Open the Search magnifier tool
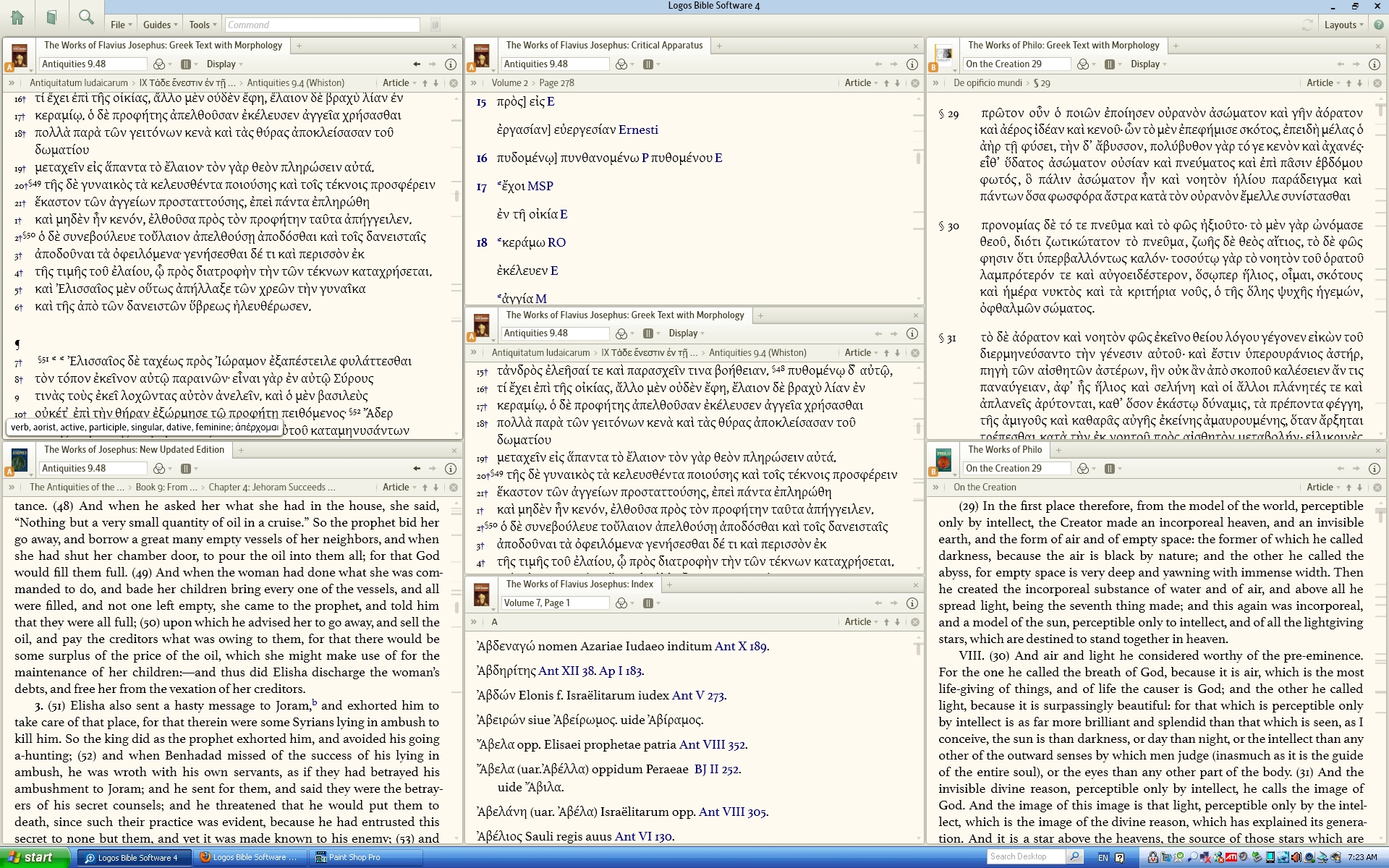The height and width of the screenshot is (868, 1389). click(x=86, y=17)
